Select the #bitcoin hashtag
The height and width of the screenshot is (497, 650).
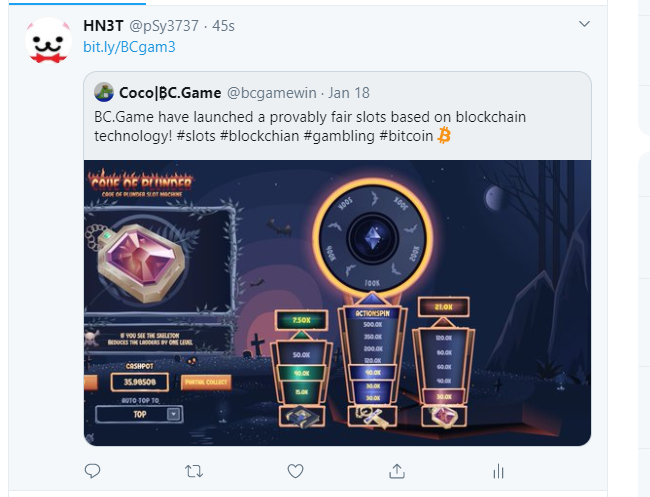[406, 136]
